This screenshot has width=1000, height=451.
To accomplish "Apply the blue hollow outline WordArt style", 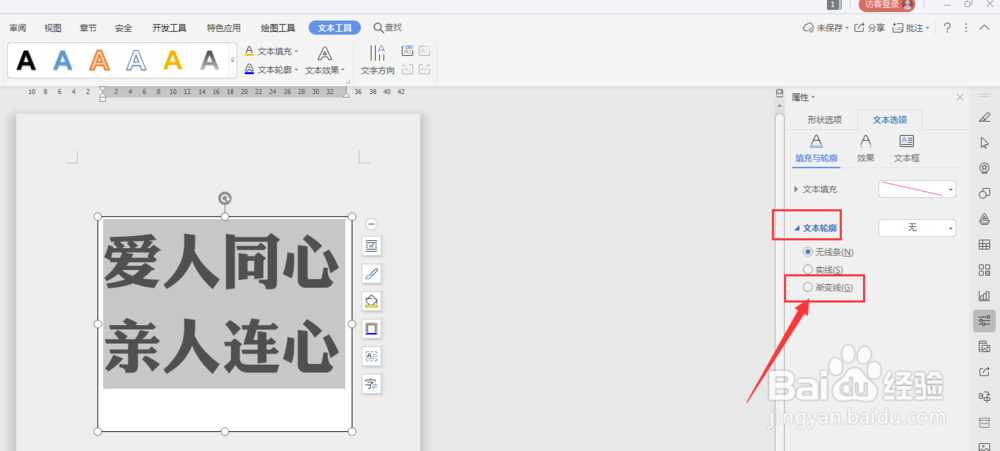I will tap(136, 61).
